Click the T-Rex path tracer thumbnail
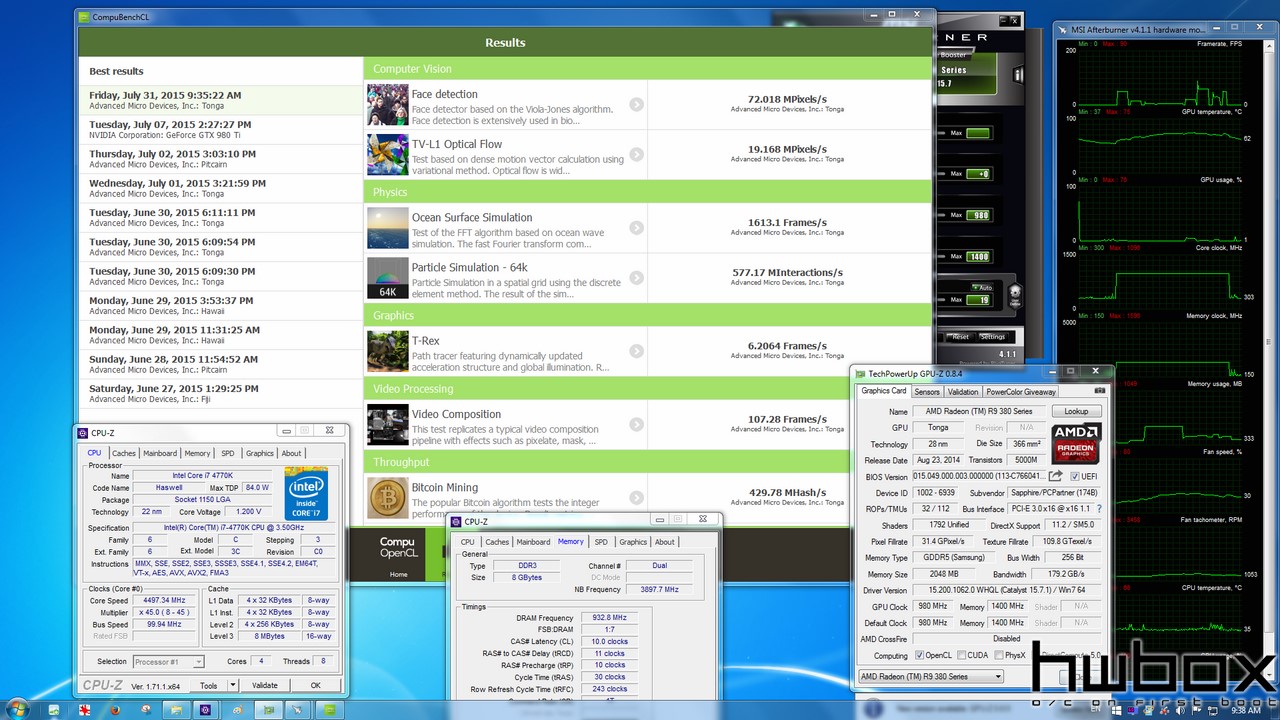 387,351
